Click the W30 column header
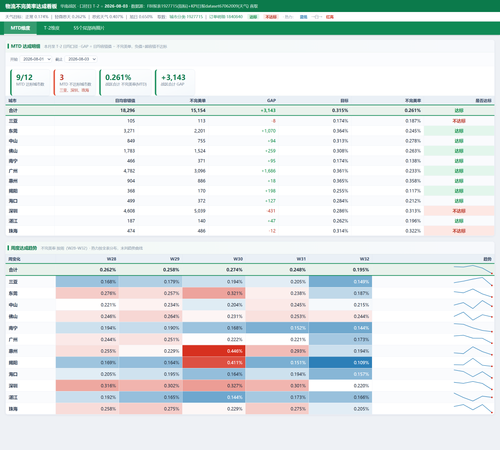The width and height of the screenshot is (500, 450). pyautogui.click(x=238, y=259)
